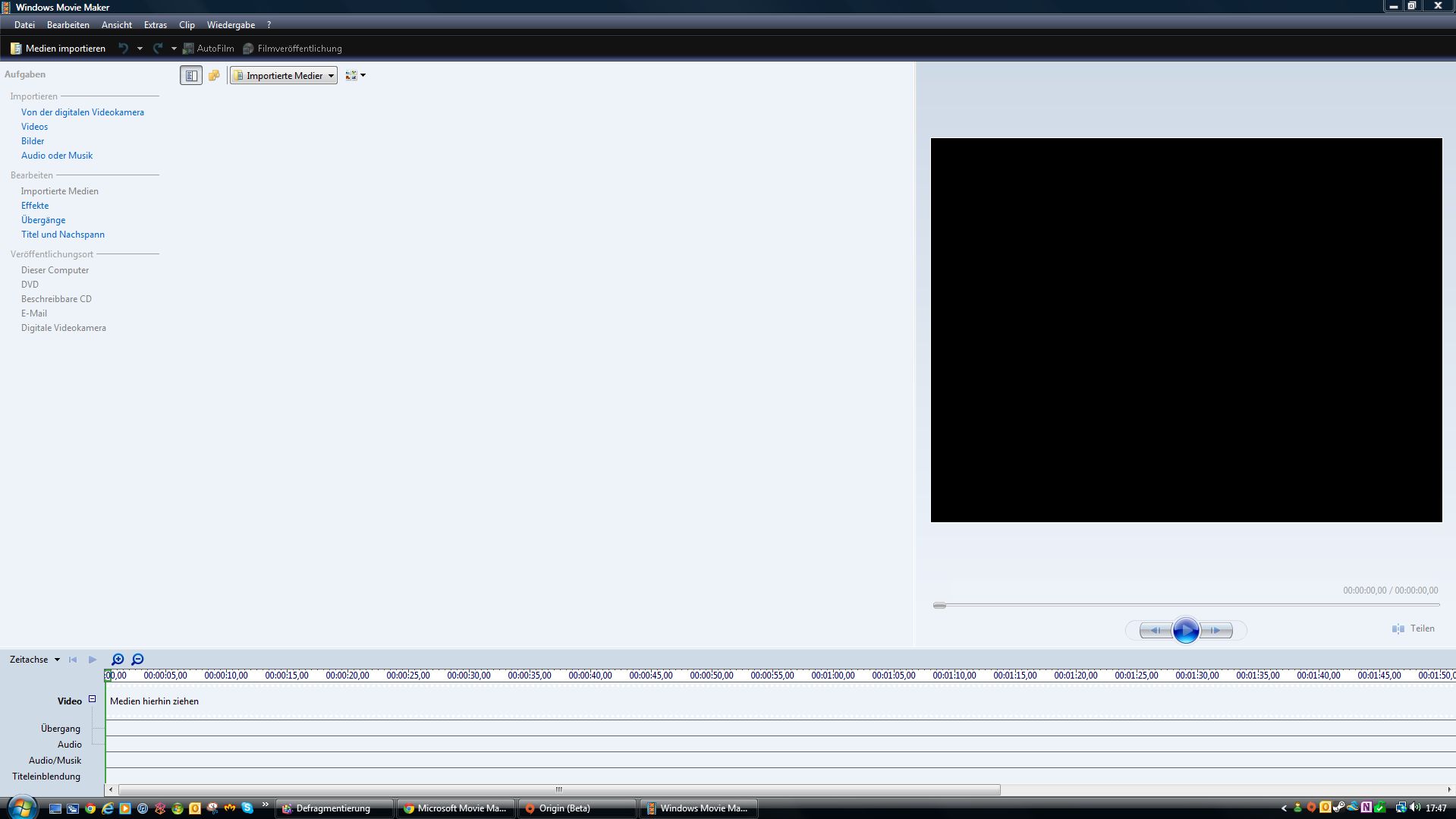Click the black preview monitor screen
This screenshot has width=1456, height=819.
(x=1186, y=330)
